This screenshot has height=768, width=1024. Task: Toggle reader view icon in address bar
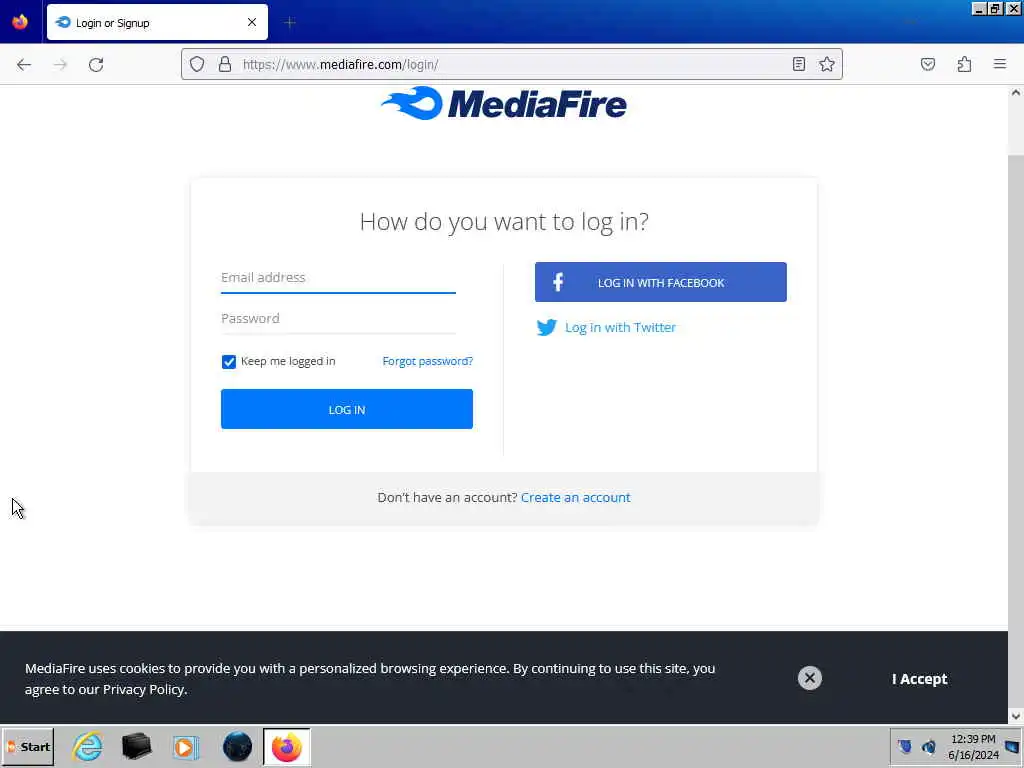click(798, 64)
